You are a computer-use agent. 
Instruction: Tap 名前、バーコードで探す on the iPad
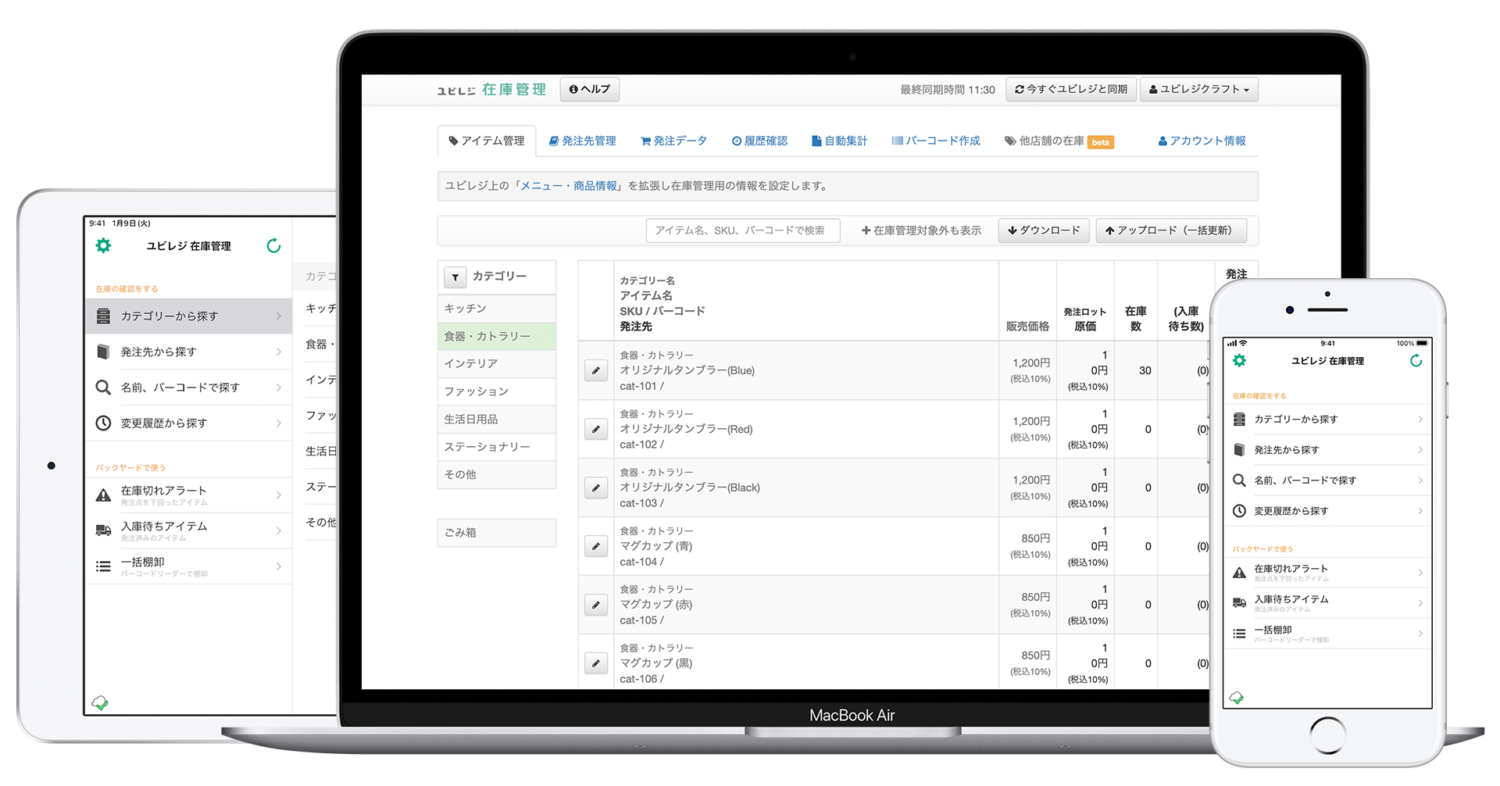[188, 387]
